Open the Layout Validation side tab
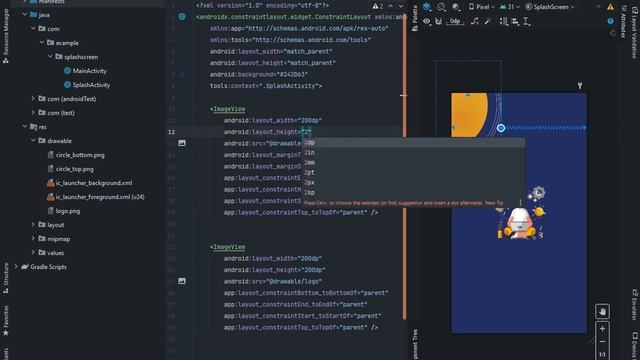Viewport: 640px width, 360px height. 634,32
